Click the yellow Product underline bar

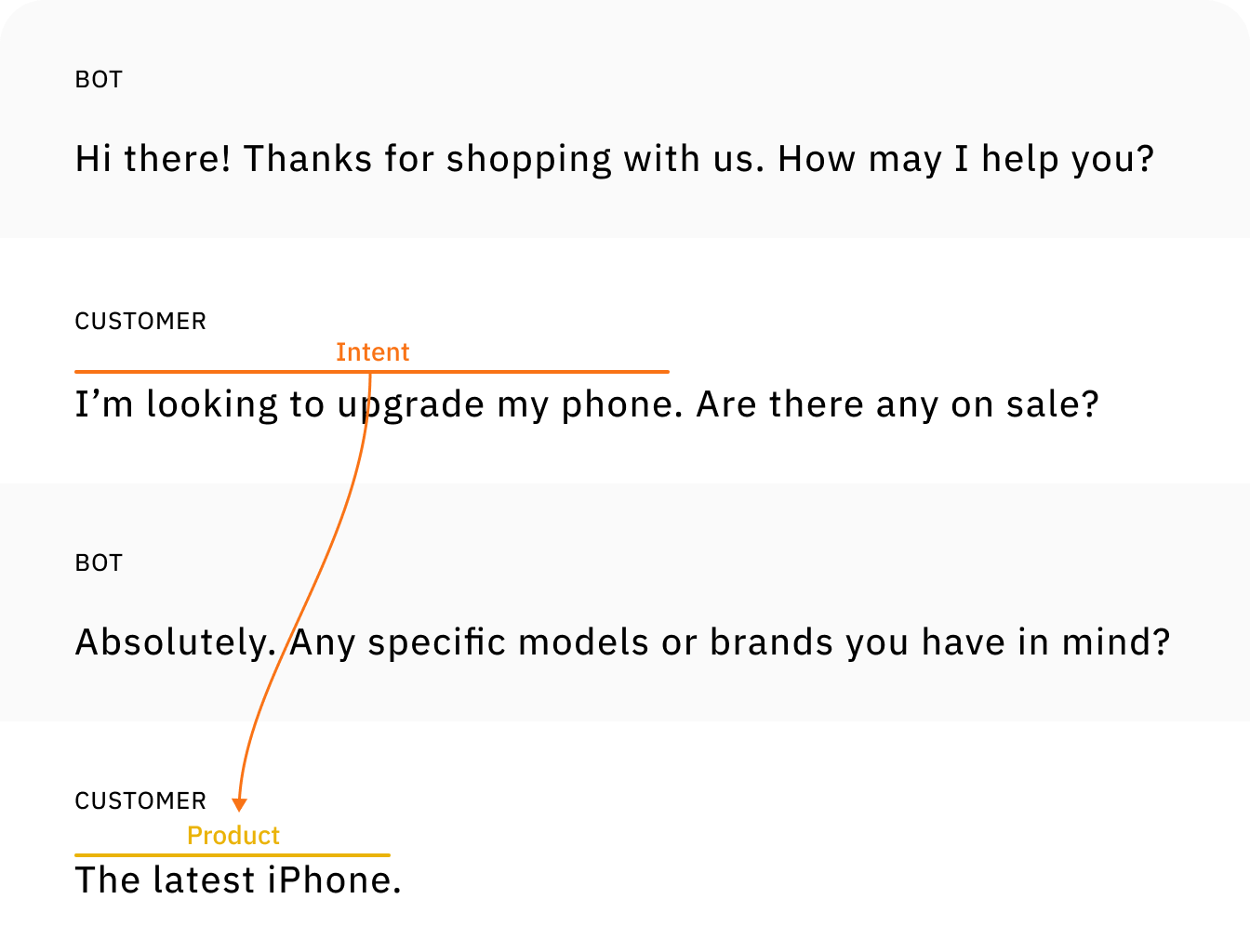(233, 854)
